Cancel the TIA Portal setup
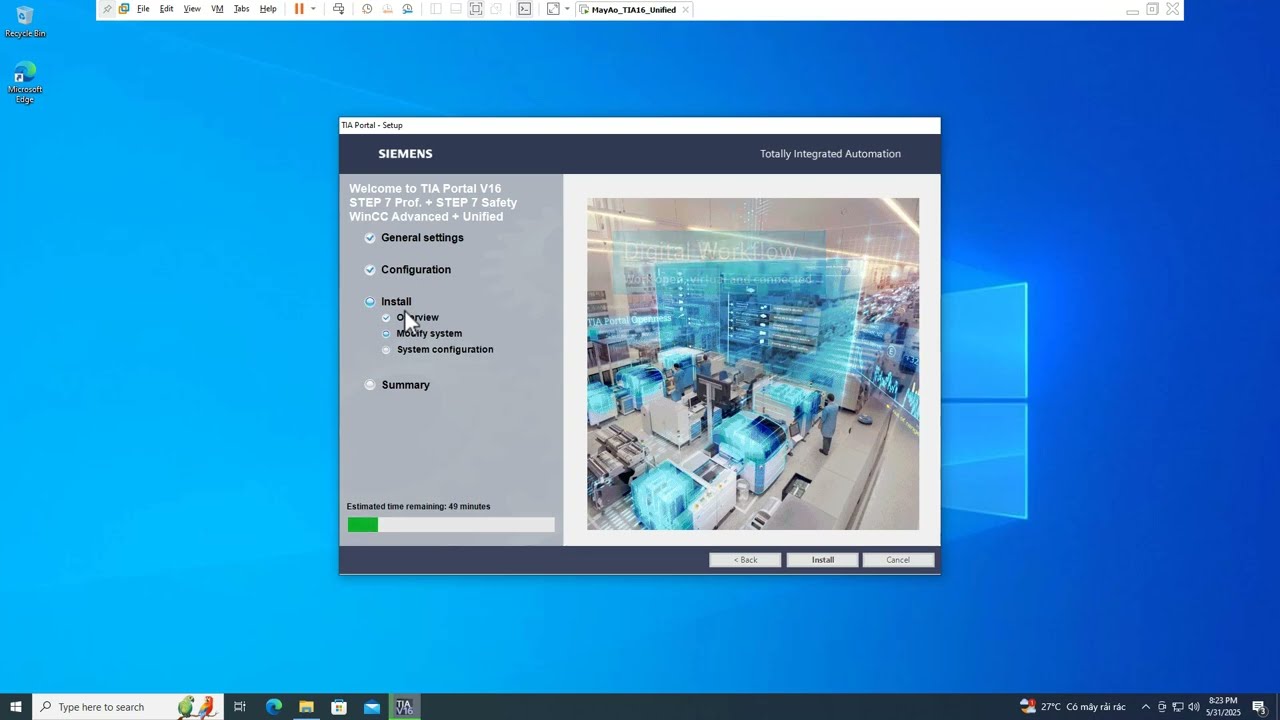Viewport: 1280px width, 720px height. coord(898,560)
